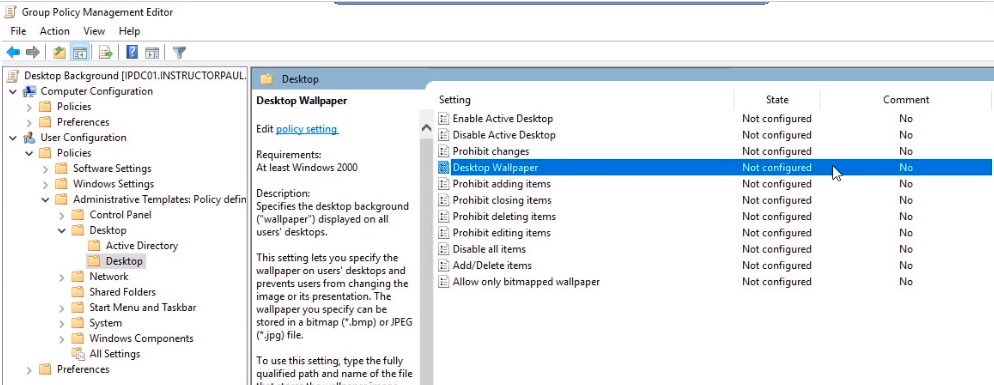This screenshot has height=385, width=994.
Task: Select the Control Panel tree folder
Action: (120, 214)
